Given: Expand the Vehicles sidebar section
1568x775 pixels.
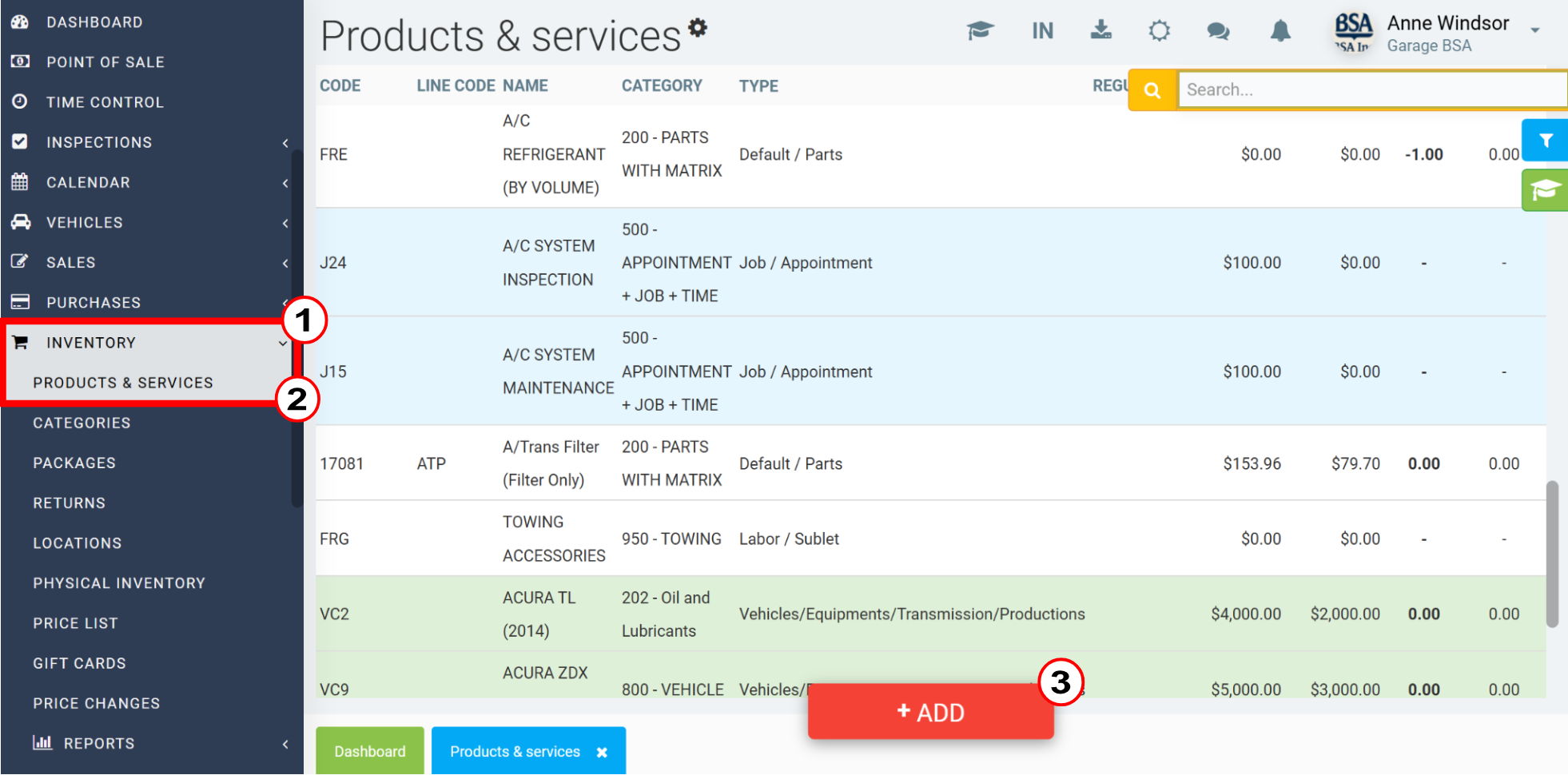Looking at the screenshot, I should [x=149, y=223].
